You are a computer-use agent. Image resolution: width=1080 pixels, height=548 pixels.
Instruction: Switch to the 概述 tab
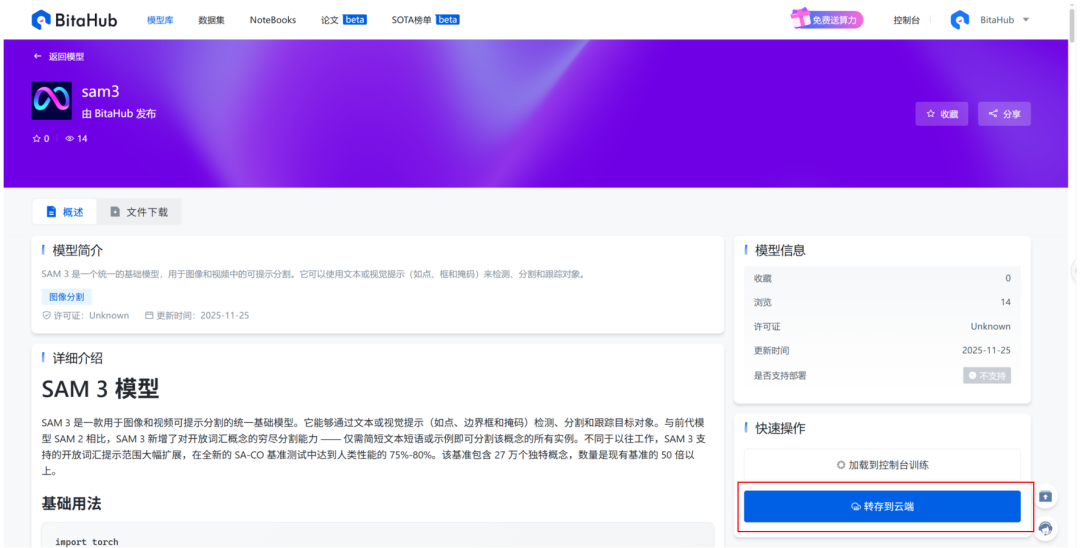(65, 212)
